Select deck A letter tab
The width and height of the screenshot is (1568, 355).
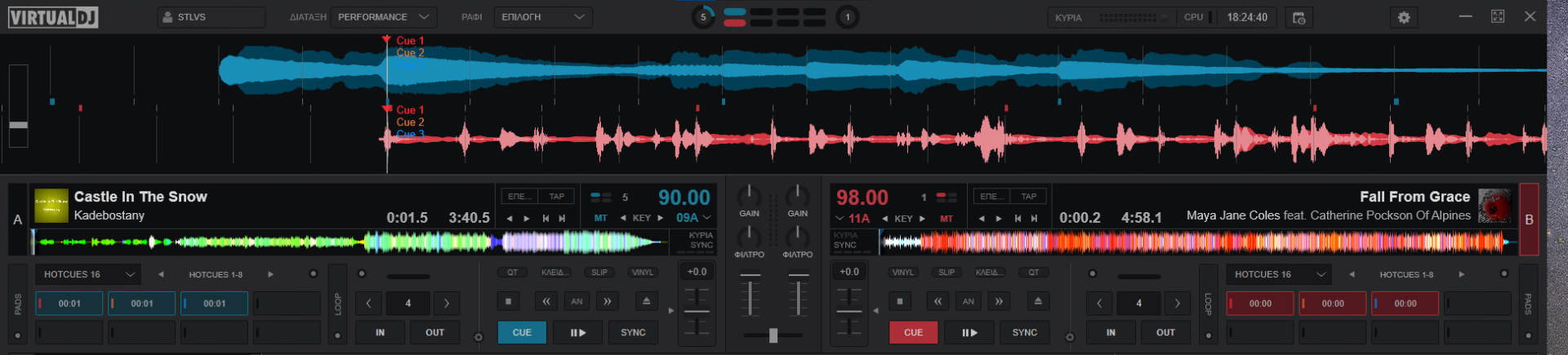tap(18, 220)
